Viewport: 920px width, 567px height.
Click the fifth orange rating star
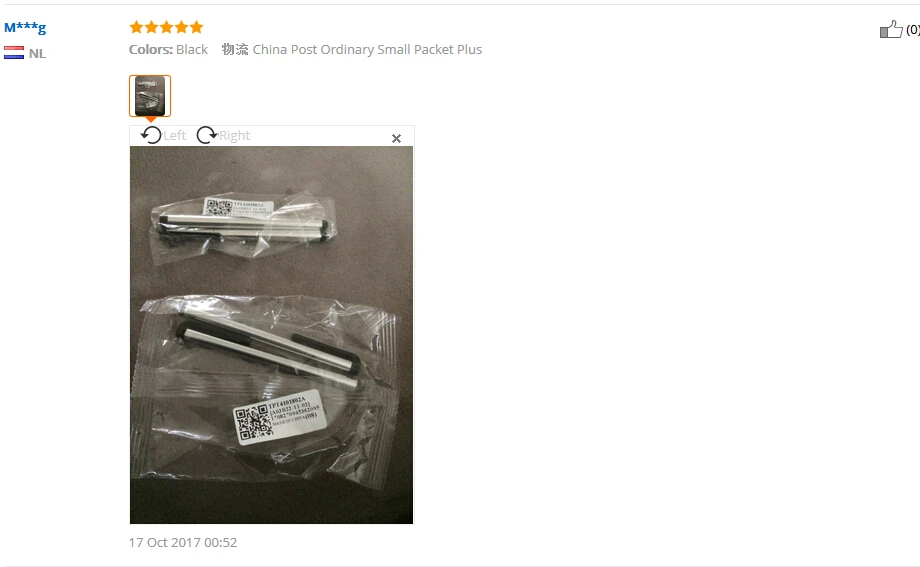coord(197,27)
